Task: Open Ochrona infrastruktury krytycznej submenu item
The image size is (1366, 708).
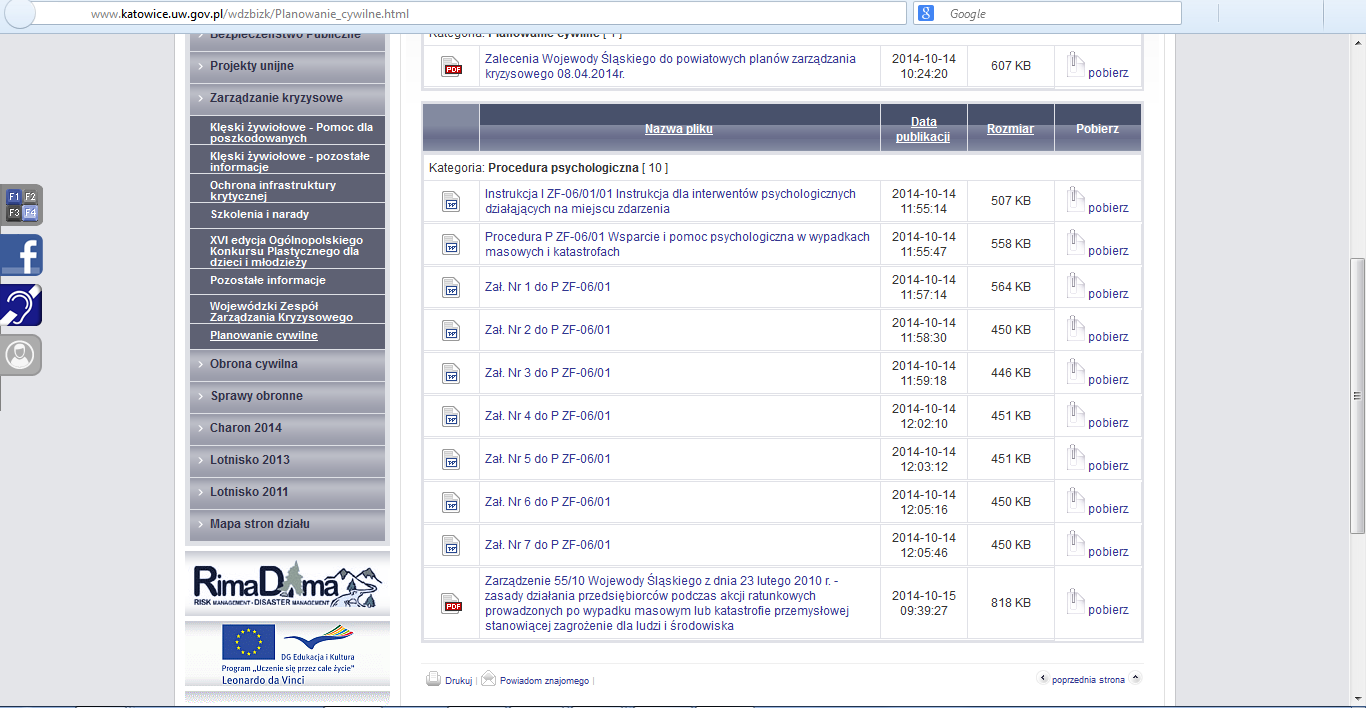Action: tap(273, 191)
